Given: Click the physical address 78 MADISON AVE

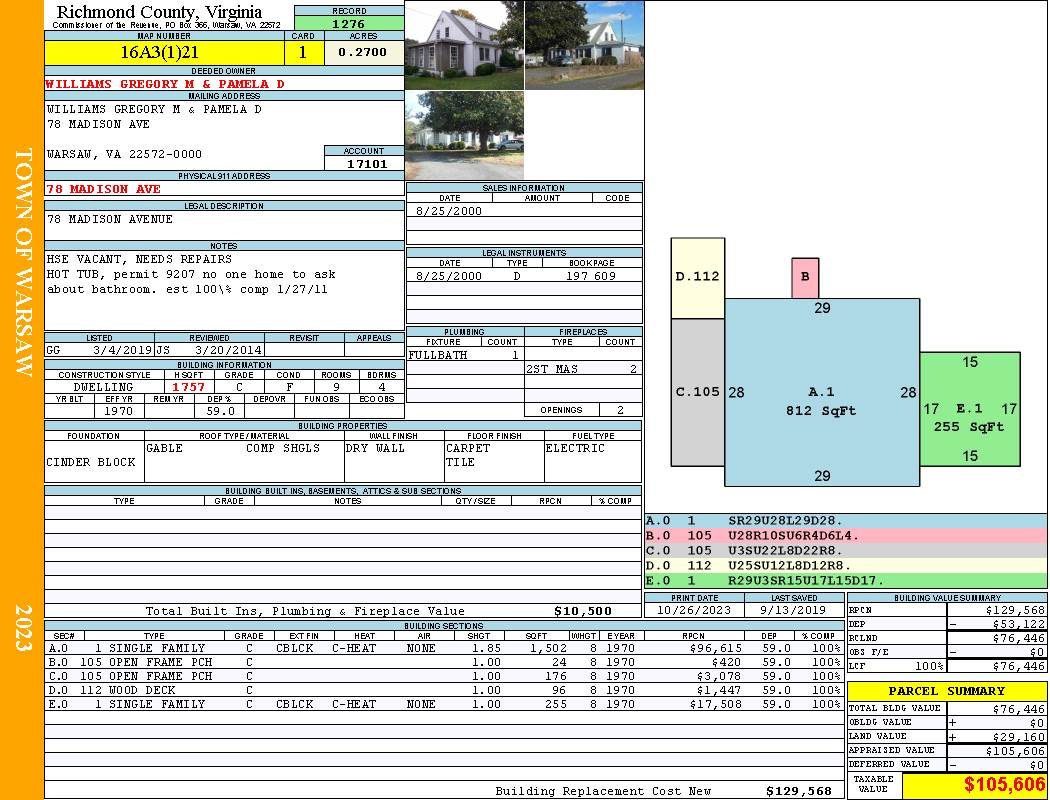Looking at the screenshot, I should 103,188.
